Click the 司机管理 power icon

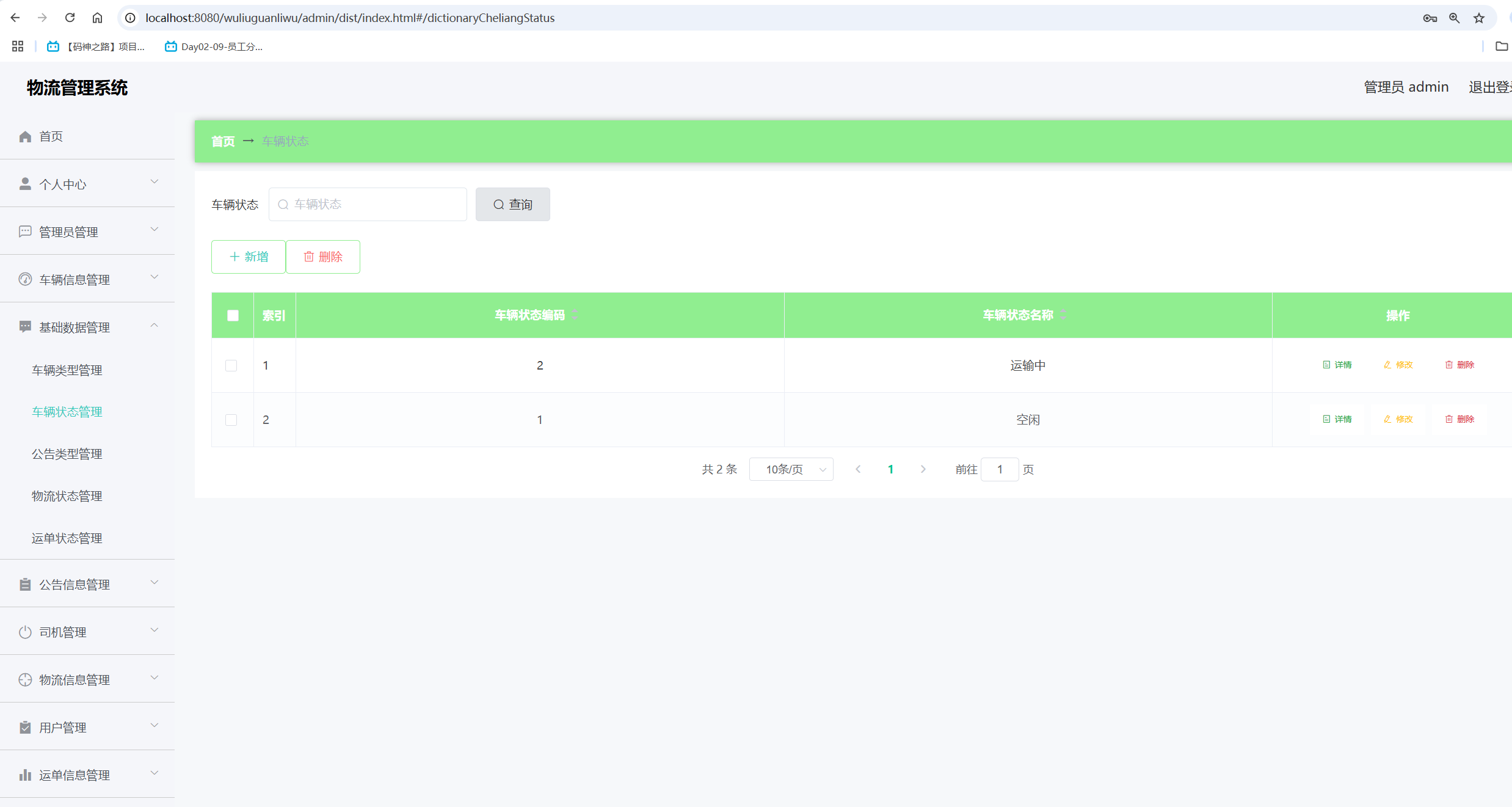(25, 632)
